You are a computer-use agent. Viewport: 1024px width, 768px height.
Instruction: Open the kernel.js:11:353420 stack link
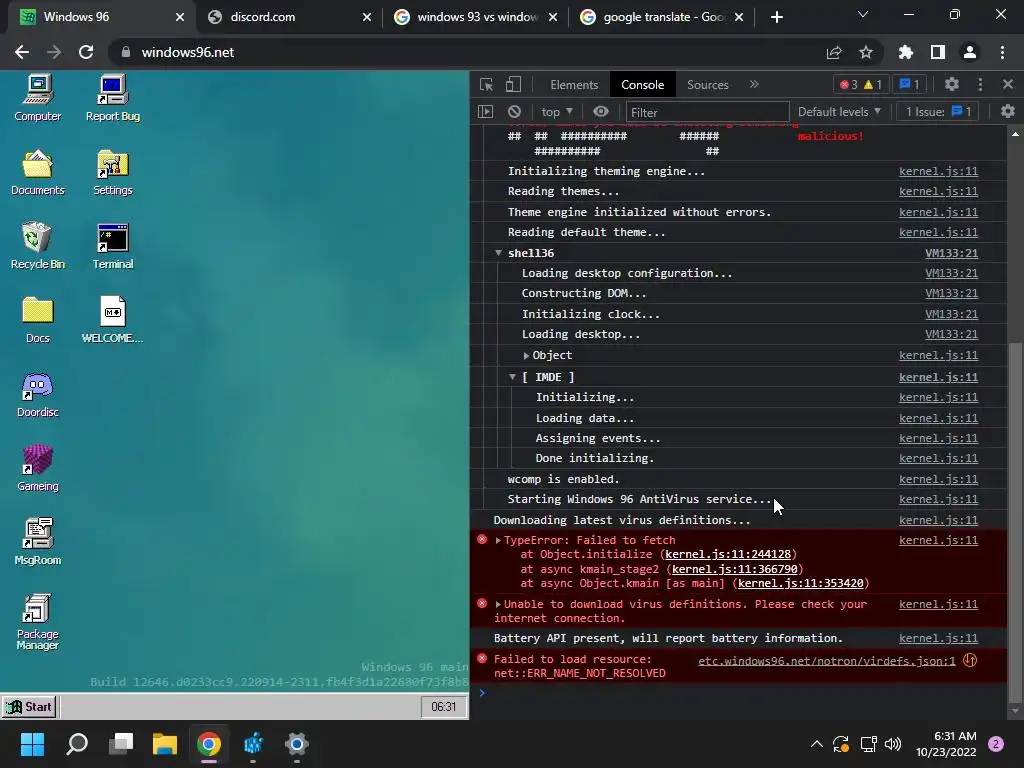801,583
